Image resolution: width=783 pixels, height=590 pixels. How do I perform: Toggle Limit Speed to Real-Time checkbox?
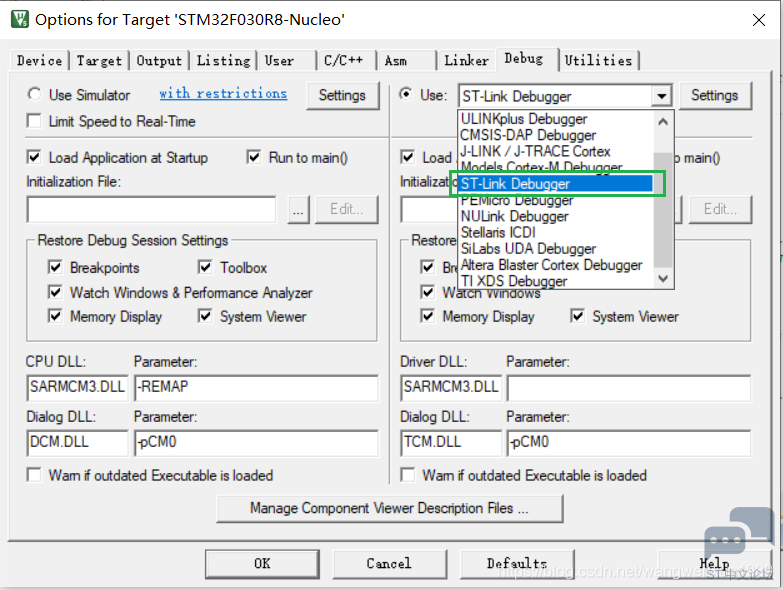coord(34,121)
